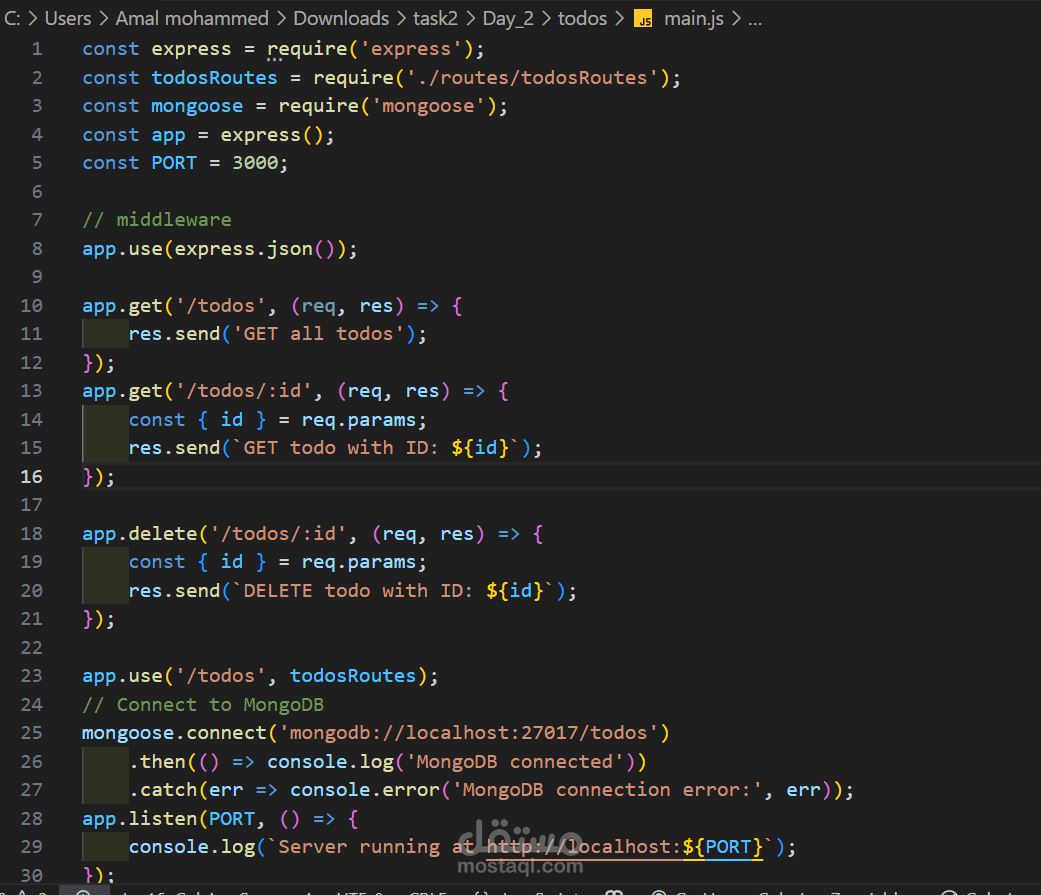Click '${PORT}' template expression on line 29
Viewport: 1041px width, 895px height.
(722, 847)
